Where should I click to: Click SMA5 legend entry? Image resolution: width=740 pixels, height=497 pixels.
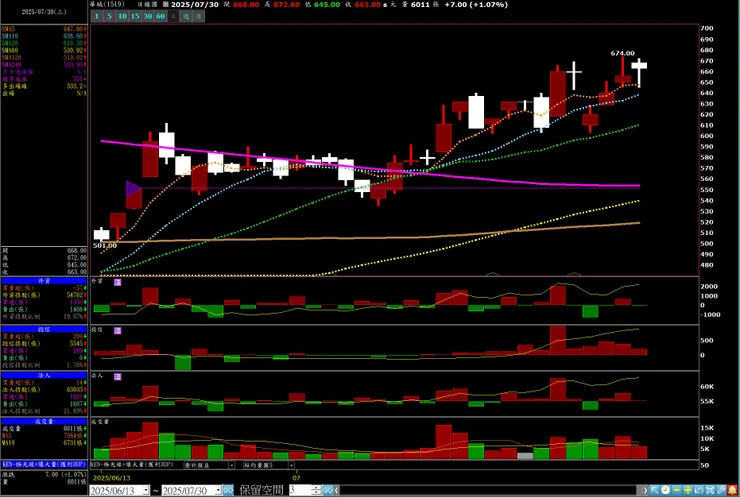pyautogui.click(x=44, y=29)
